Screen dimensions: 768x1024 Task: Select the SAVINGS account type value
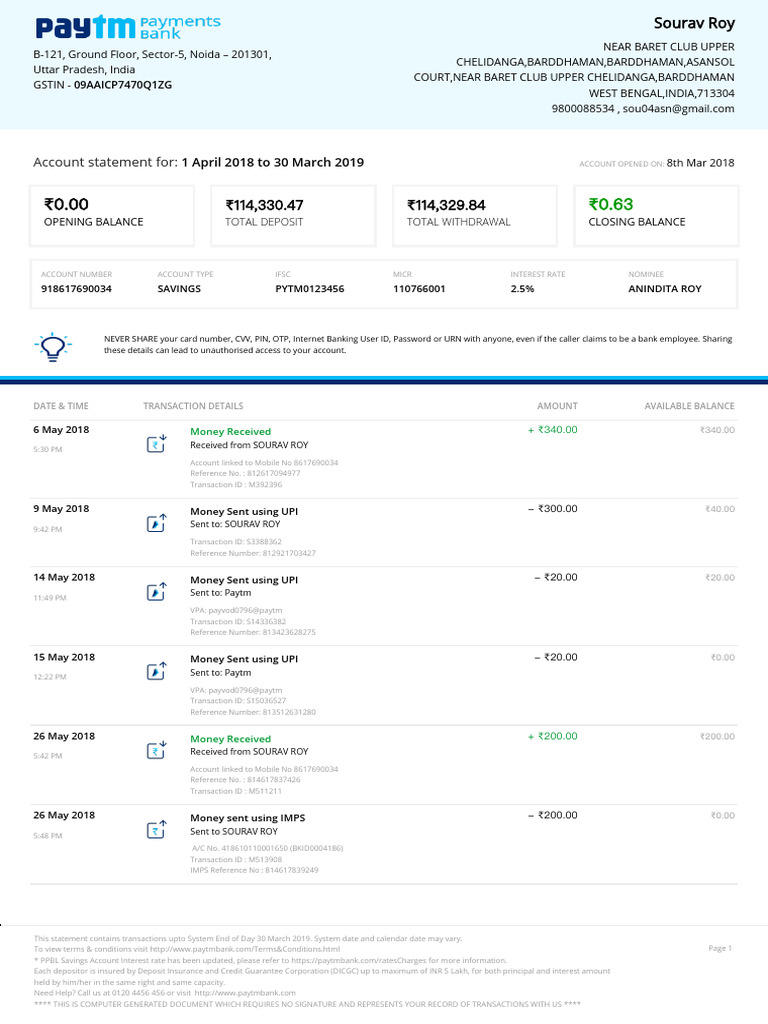[179, 289]
